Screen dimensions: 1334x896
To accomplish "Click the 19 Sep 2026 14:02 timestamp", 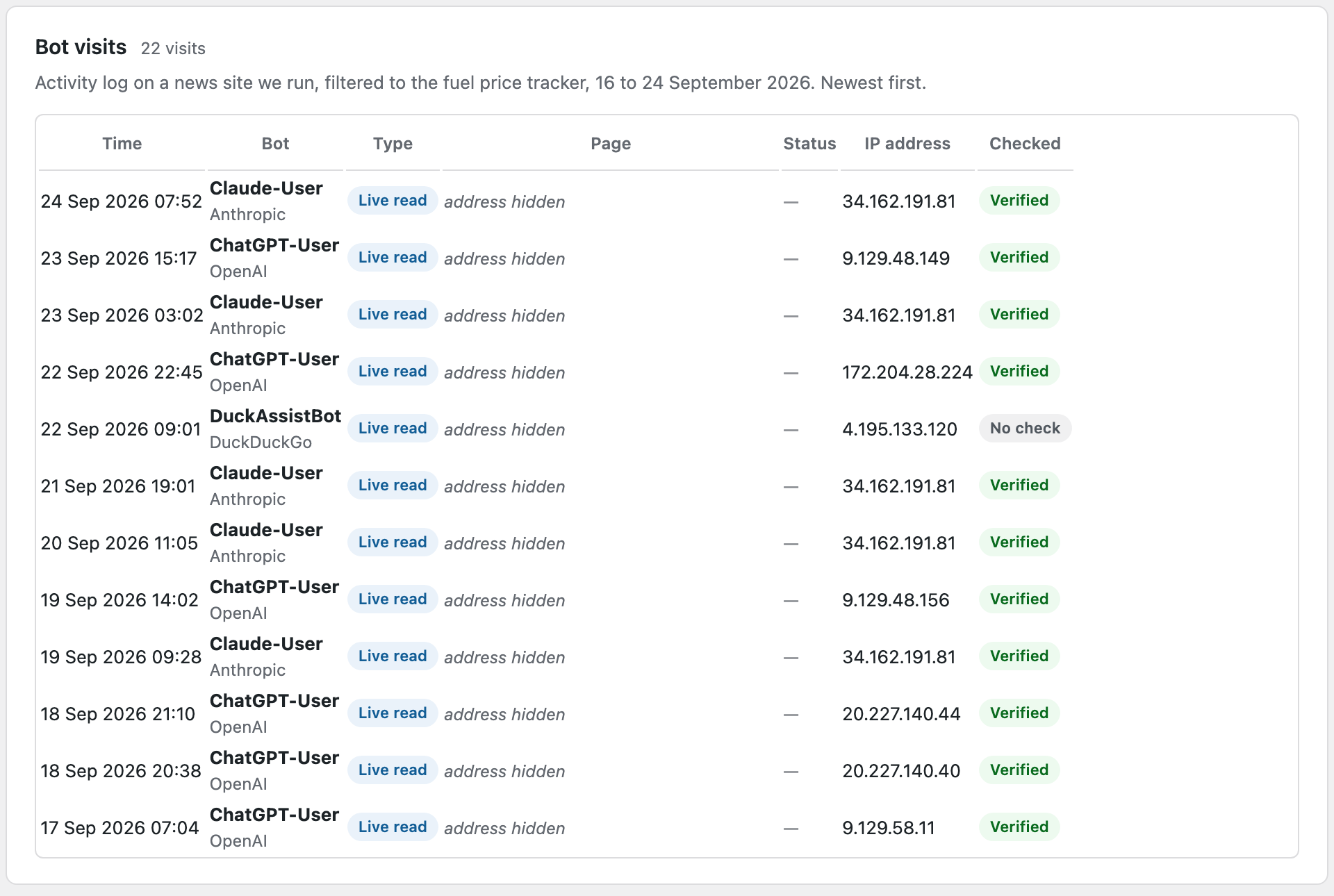I will pos(120,600).
